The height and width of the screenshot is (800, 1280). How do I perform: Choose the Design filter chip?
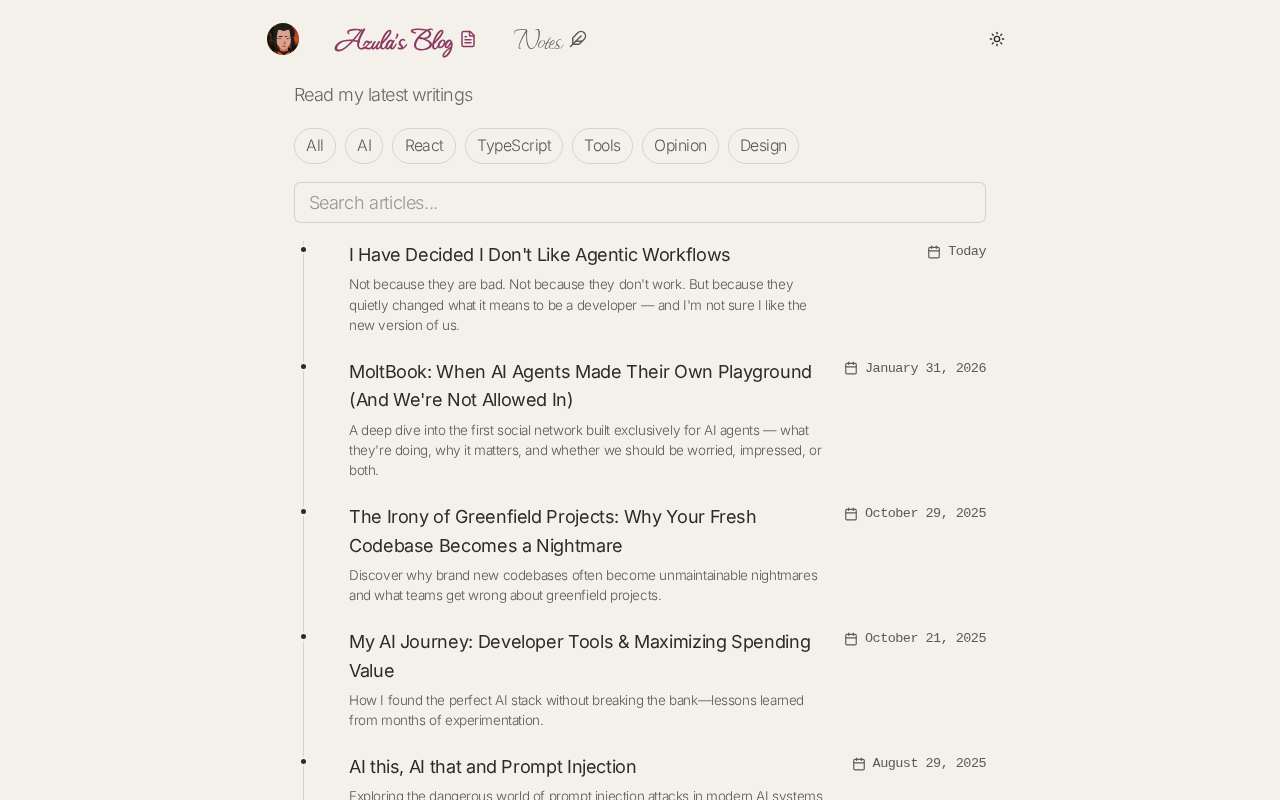coord(763,146)
